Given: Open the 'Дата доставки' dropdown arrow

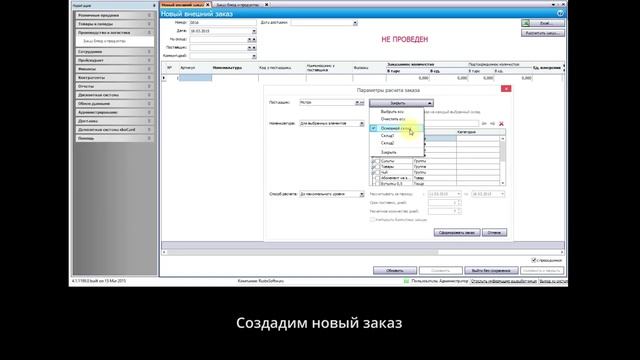Looking at the screenshot, I should [355, 23].
